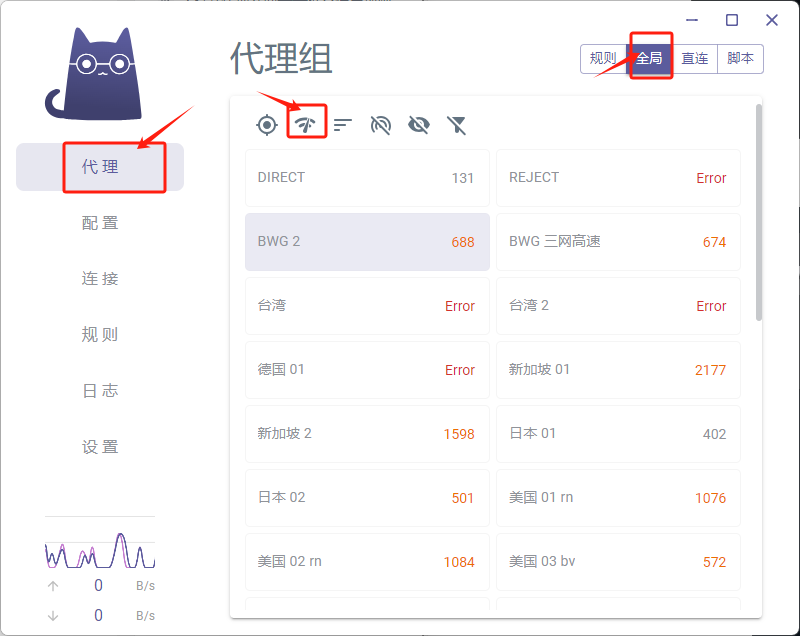Select the REJECT proxy card

(618, 178)
